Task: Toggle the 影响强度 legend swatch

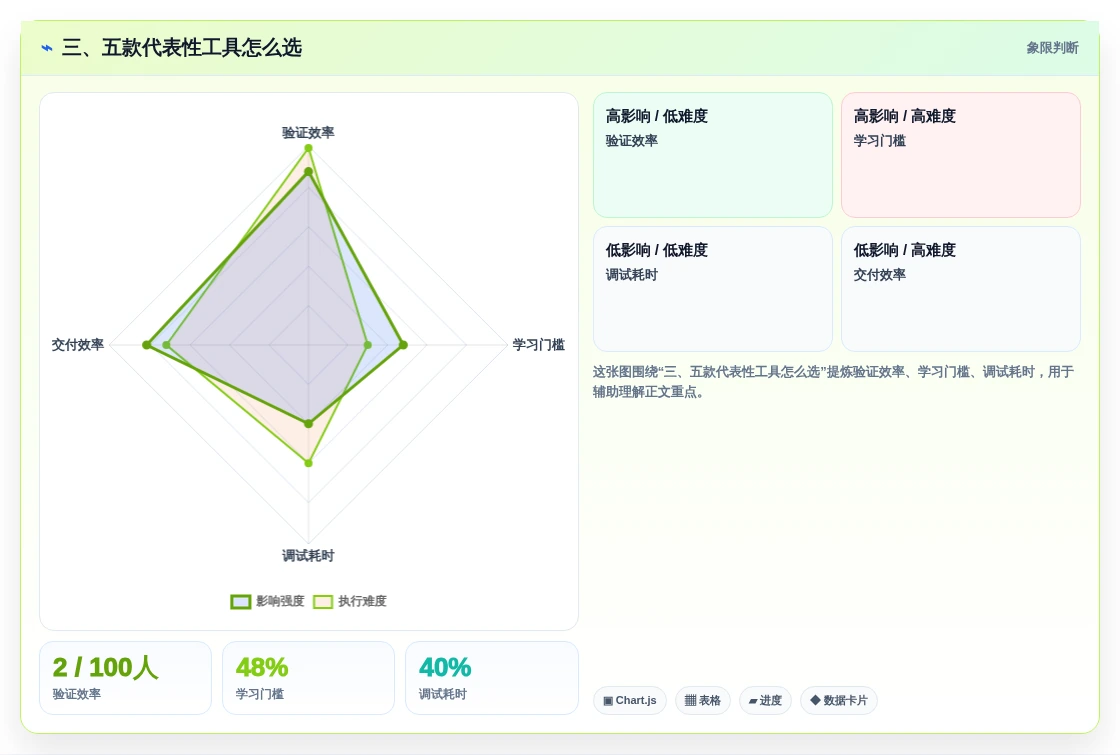Action: click(x=241, y=601)
